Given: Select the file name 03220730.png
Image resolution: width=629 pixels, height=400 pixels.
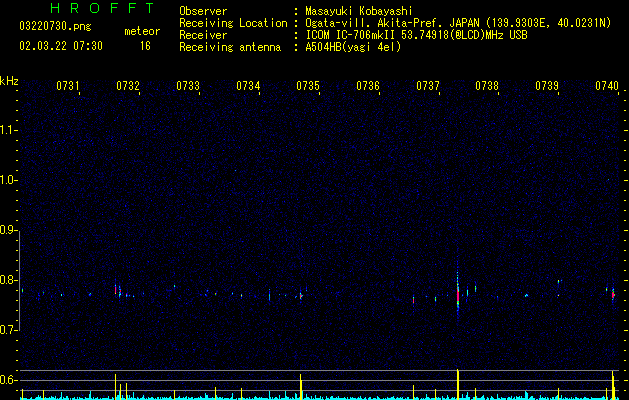Looking at the screenshot, I should (x=55, y=26).
